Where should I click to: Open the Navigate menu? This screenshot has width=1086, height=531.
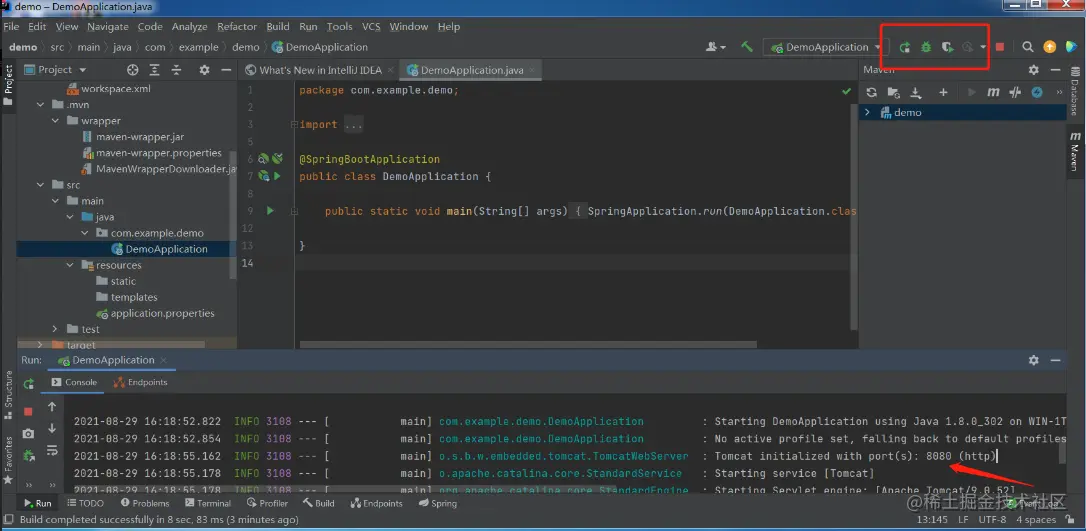pos(107,26)
